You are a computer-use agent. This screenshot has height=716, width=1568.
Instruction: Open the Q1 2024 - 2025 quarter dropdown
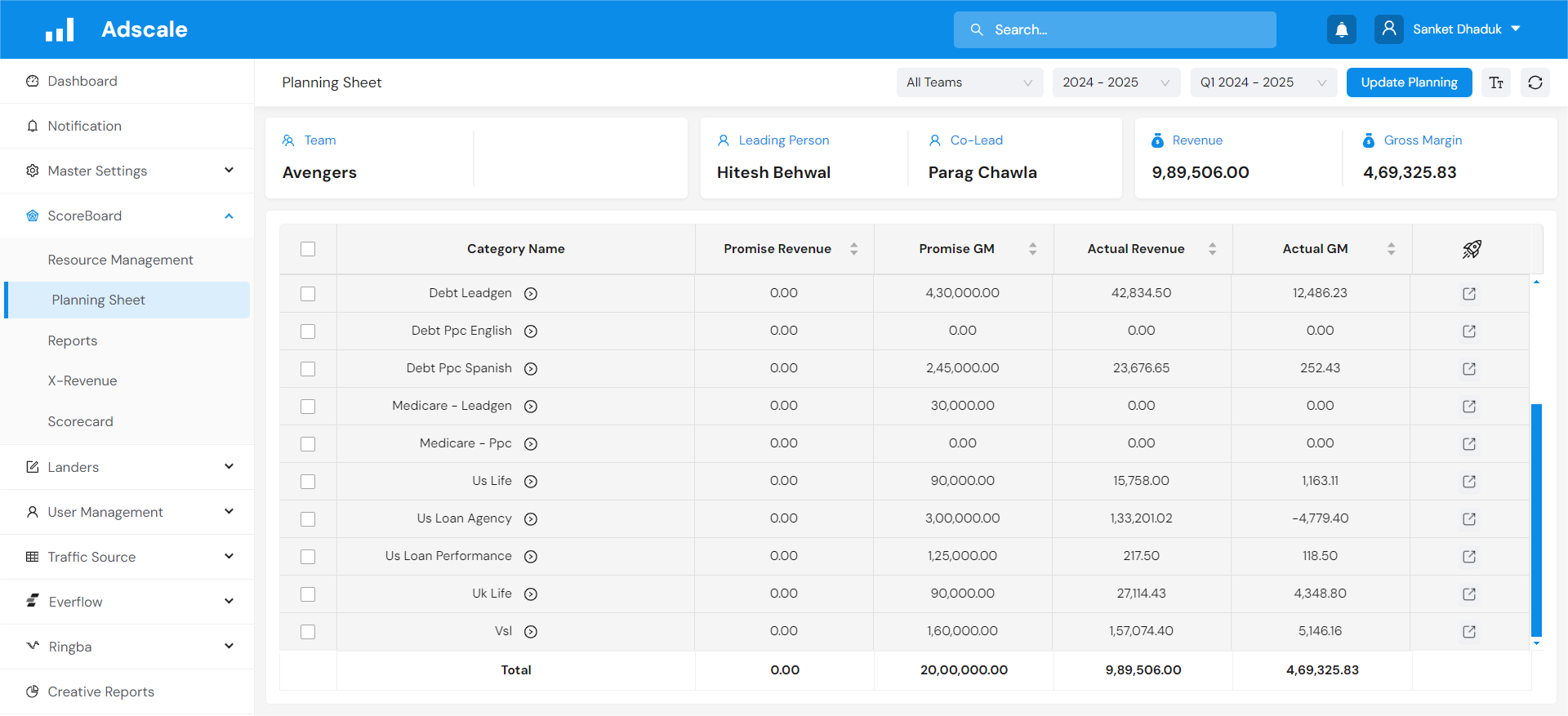1263,82
